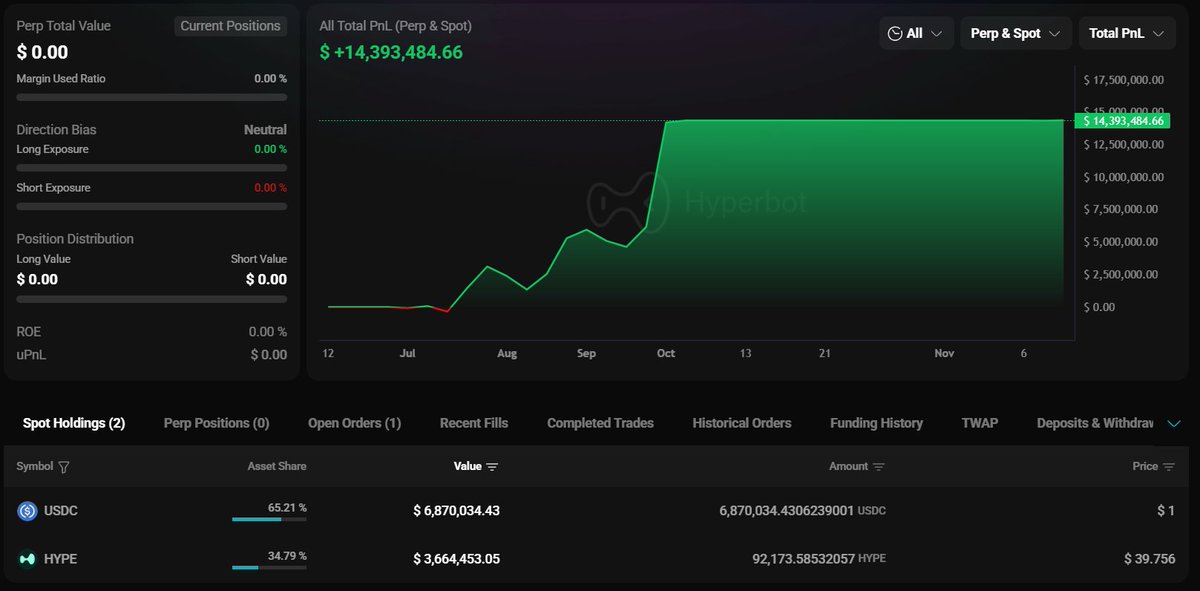Open the Historical Orders tab
1200x591 pixels.
coord(742,423)
